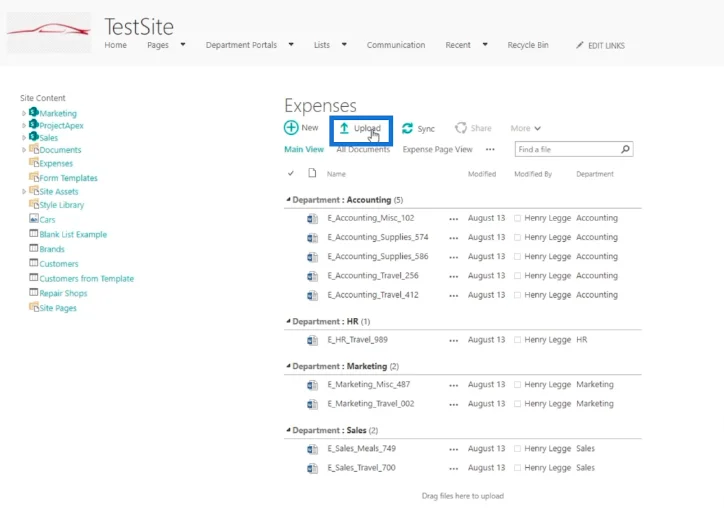Click the Documents library icon in sidebar
This screenshot has height=526, width=724.
[34, 149]
